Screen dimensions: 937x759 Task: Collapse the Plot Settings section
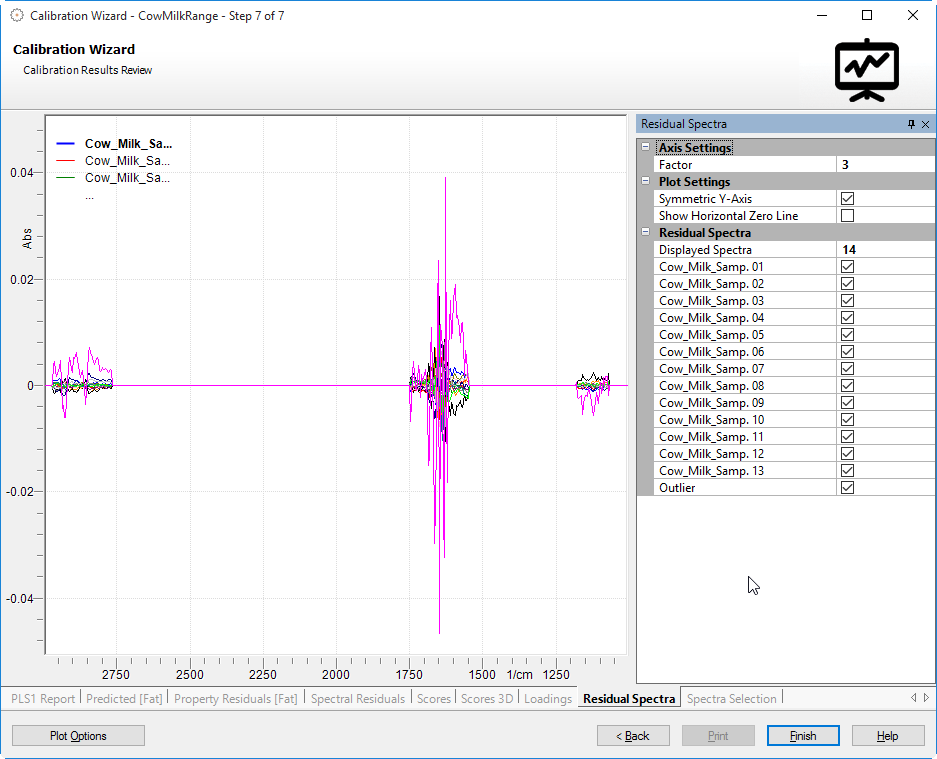(x=646, y=182)
